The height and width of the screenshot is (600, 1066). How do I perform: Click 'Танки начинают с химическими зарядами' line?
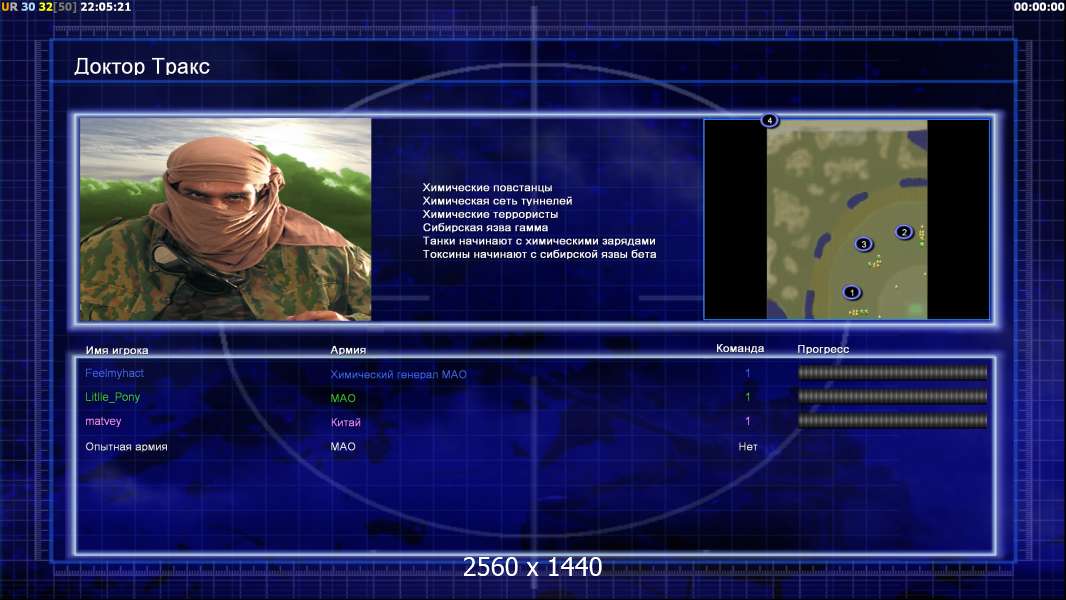coord(538,241)
